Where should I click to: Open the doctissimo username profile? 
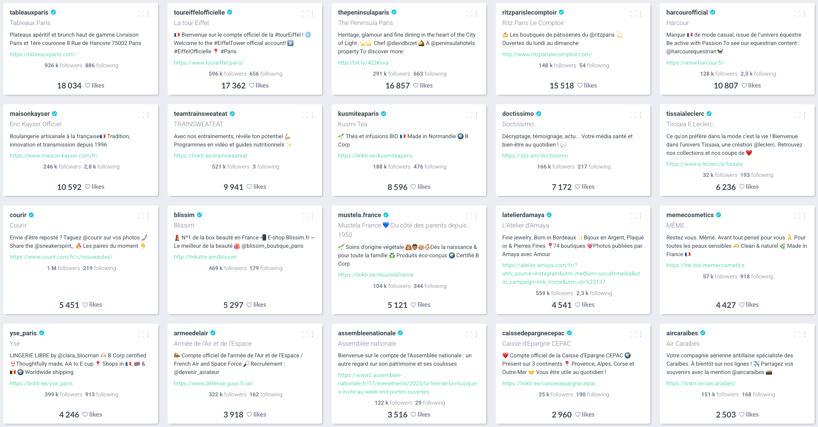click(518, 114)
